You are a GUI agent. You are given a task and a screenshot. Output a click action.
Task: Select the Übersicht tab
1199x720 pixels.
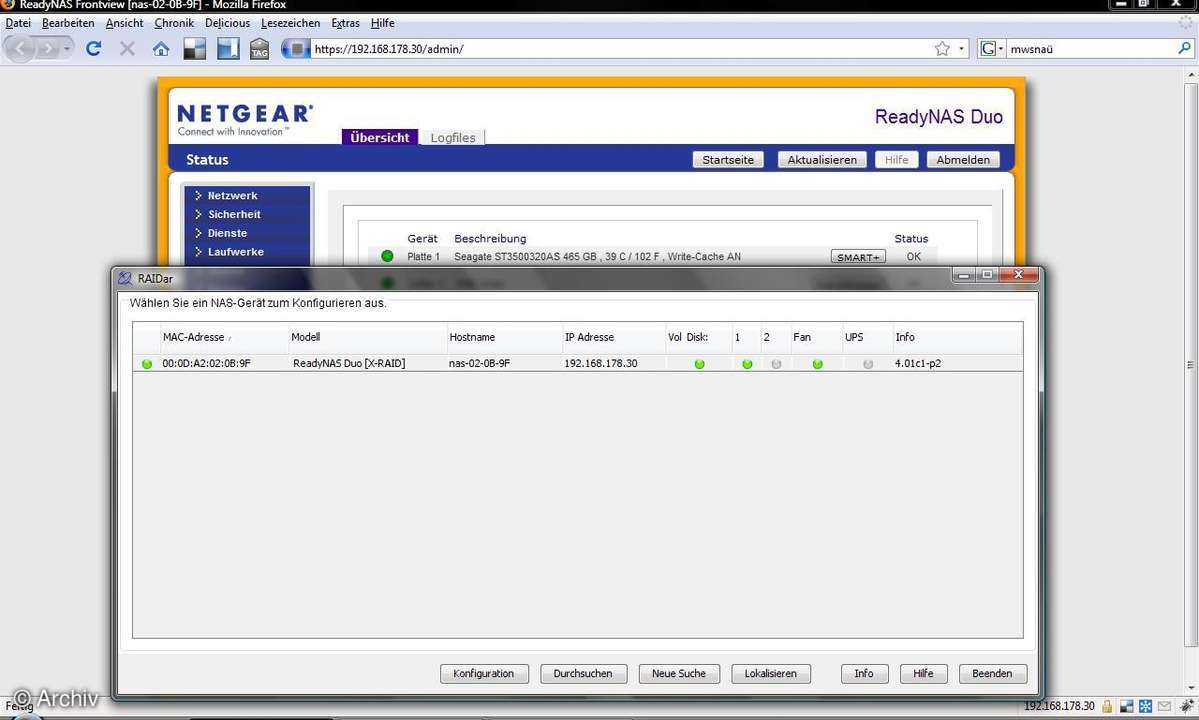point(379,138)
